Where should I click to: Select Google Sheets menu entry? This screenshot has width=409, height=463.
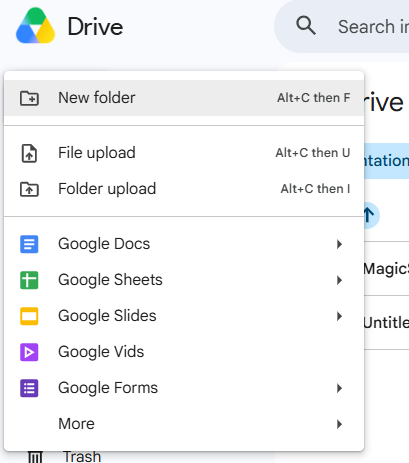point(184,280)
